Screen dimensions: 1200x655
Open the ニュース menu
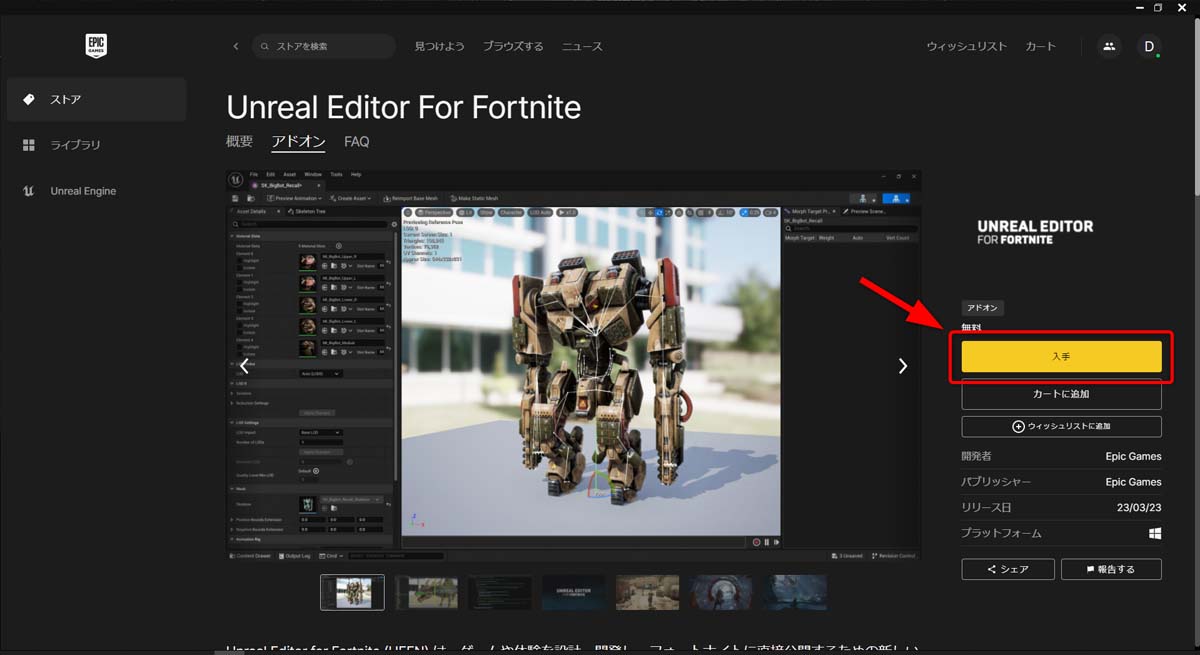coord(582,46)
